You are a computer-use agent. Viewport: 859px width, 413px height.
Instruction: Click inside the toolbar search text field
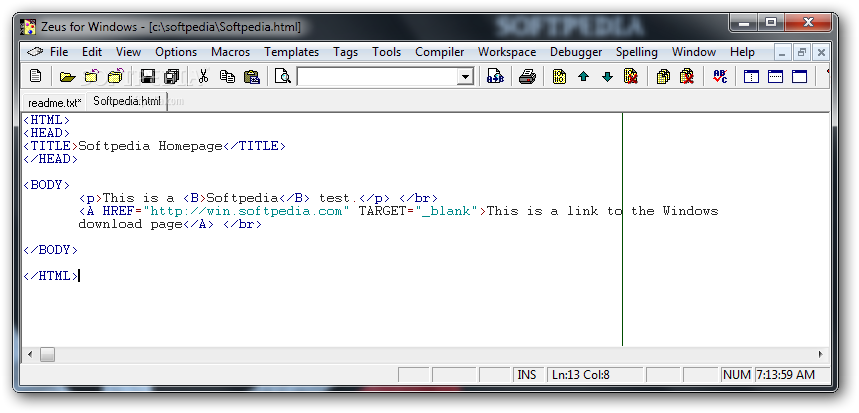coord(377,77)
